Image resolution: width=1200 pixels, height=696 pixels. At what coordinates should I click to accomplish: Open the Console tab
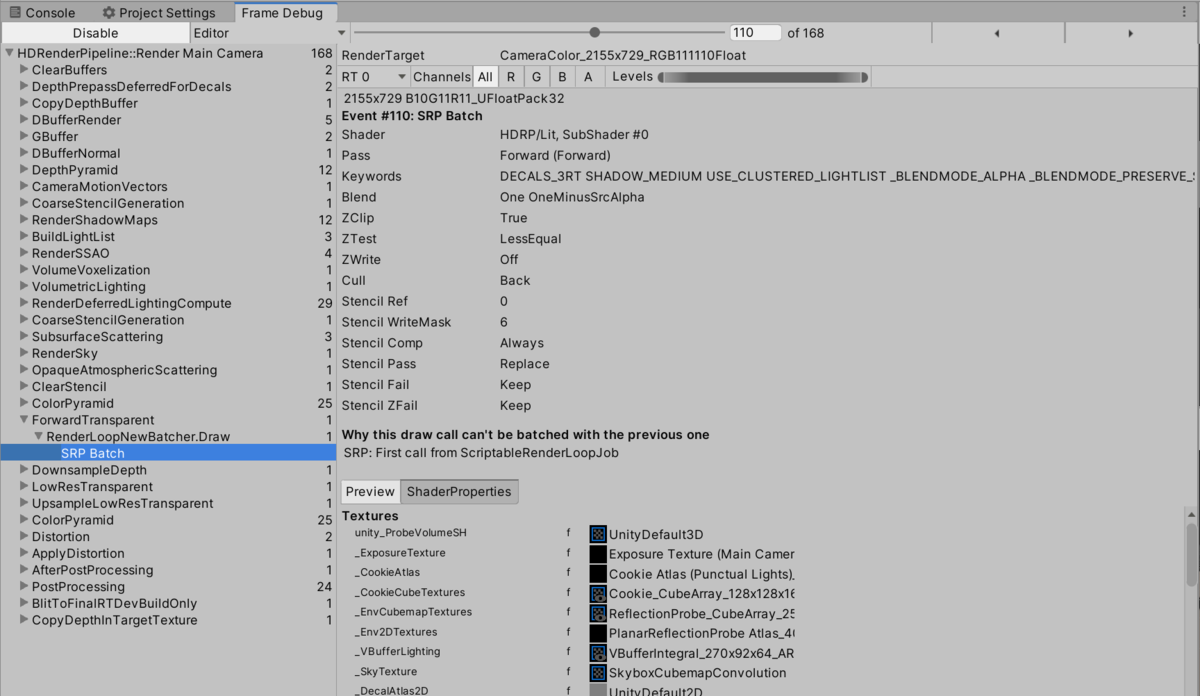click(42, 13)
